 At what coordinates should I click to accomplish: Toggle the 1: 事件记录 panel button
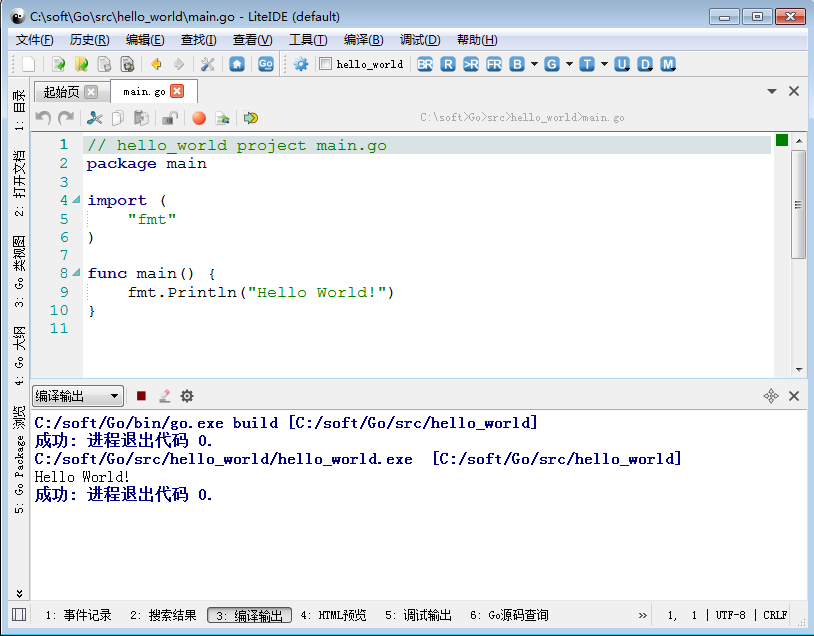pyautogui.click(x=78, y=615)
